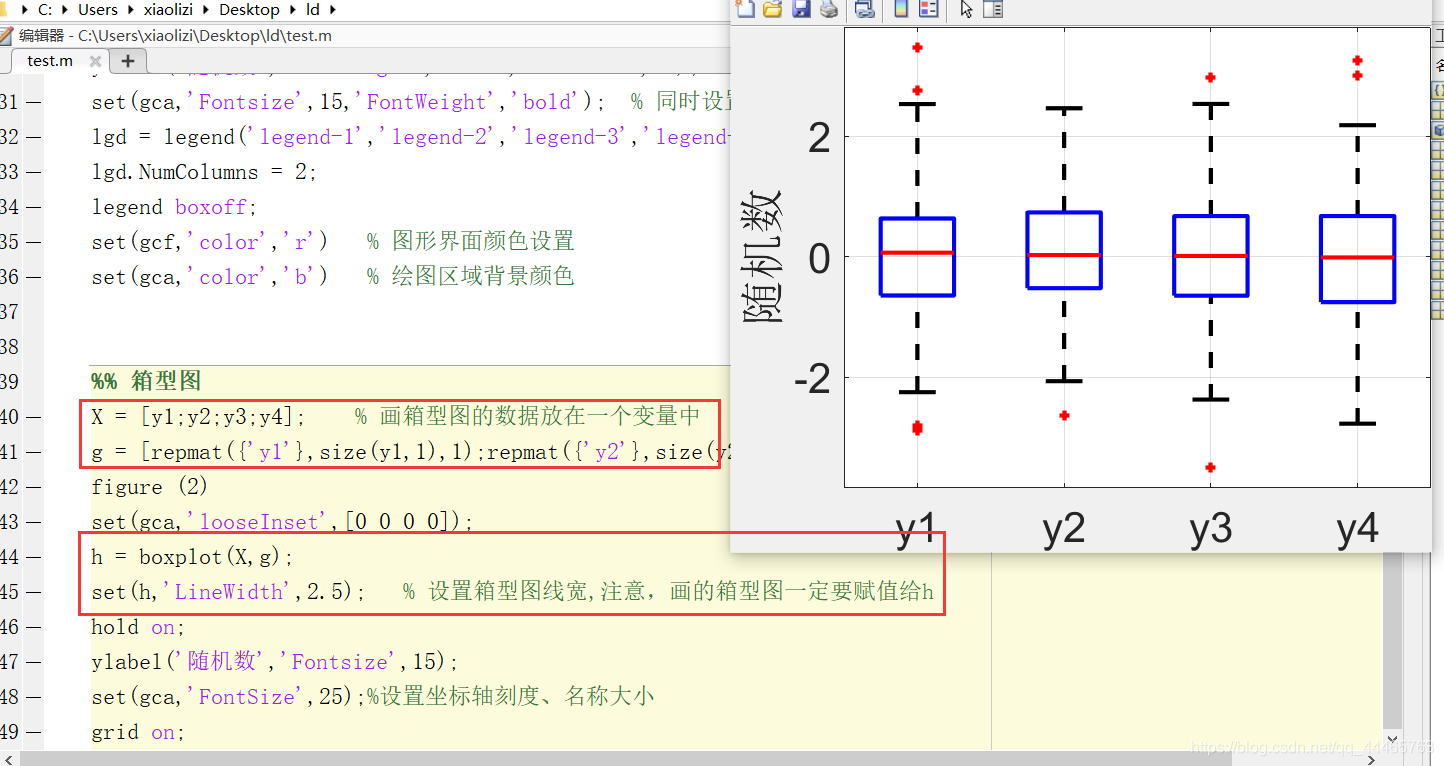
Task: Set a breakpoint at line 35 dash
Action: (x=34, y=242)
